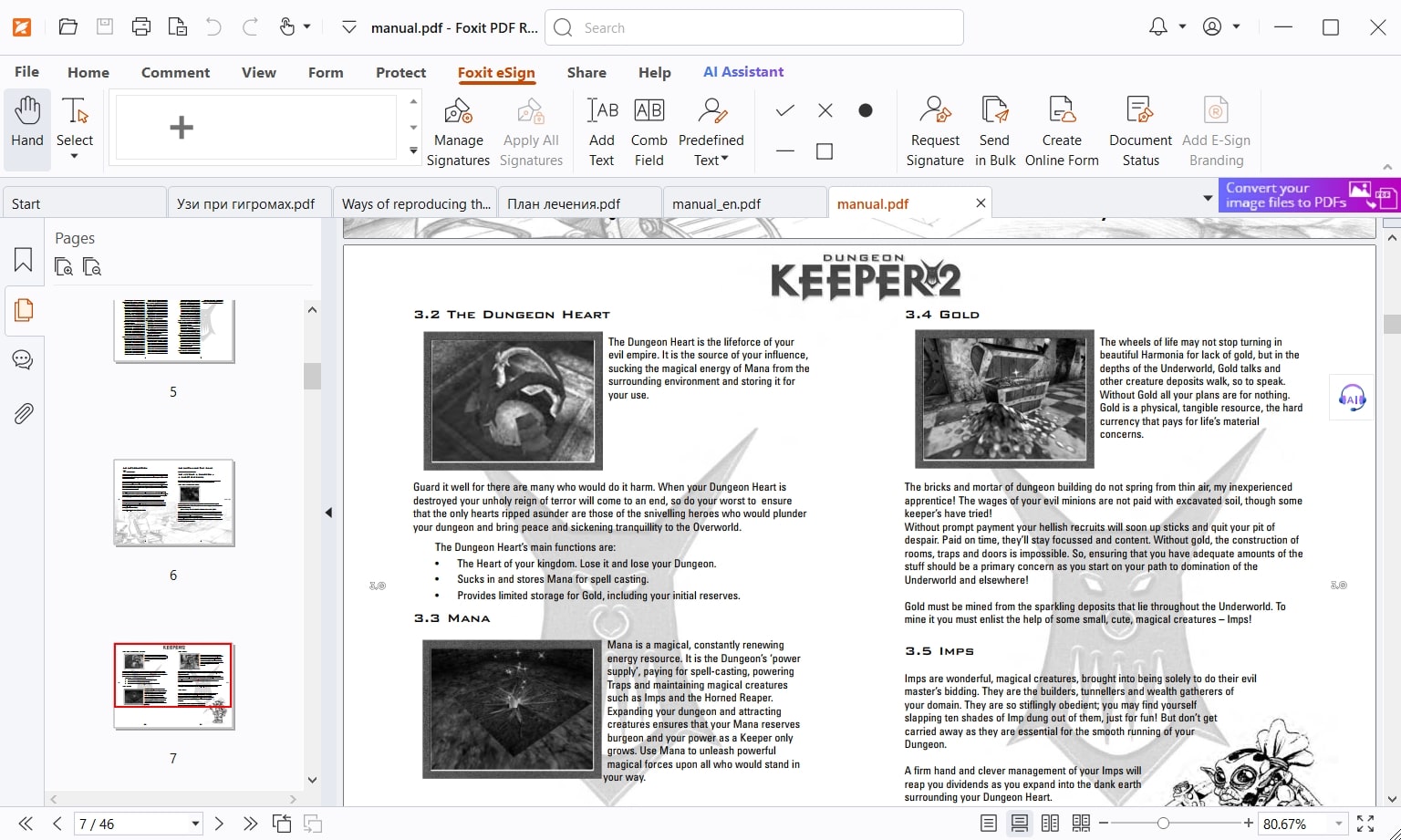
Task: Open the File menu
Action: tap(26, 72)
